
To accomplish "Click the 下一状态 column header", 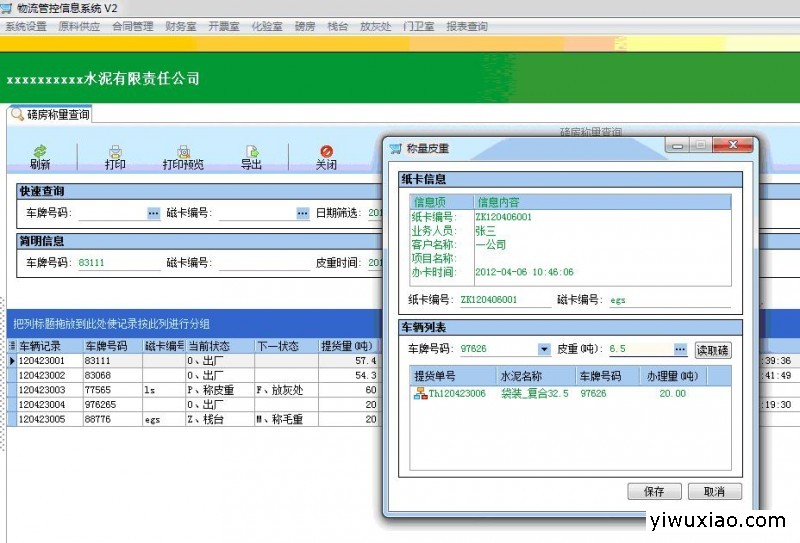I will pyautogui.click(x=286, y=346).
